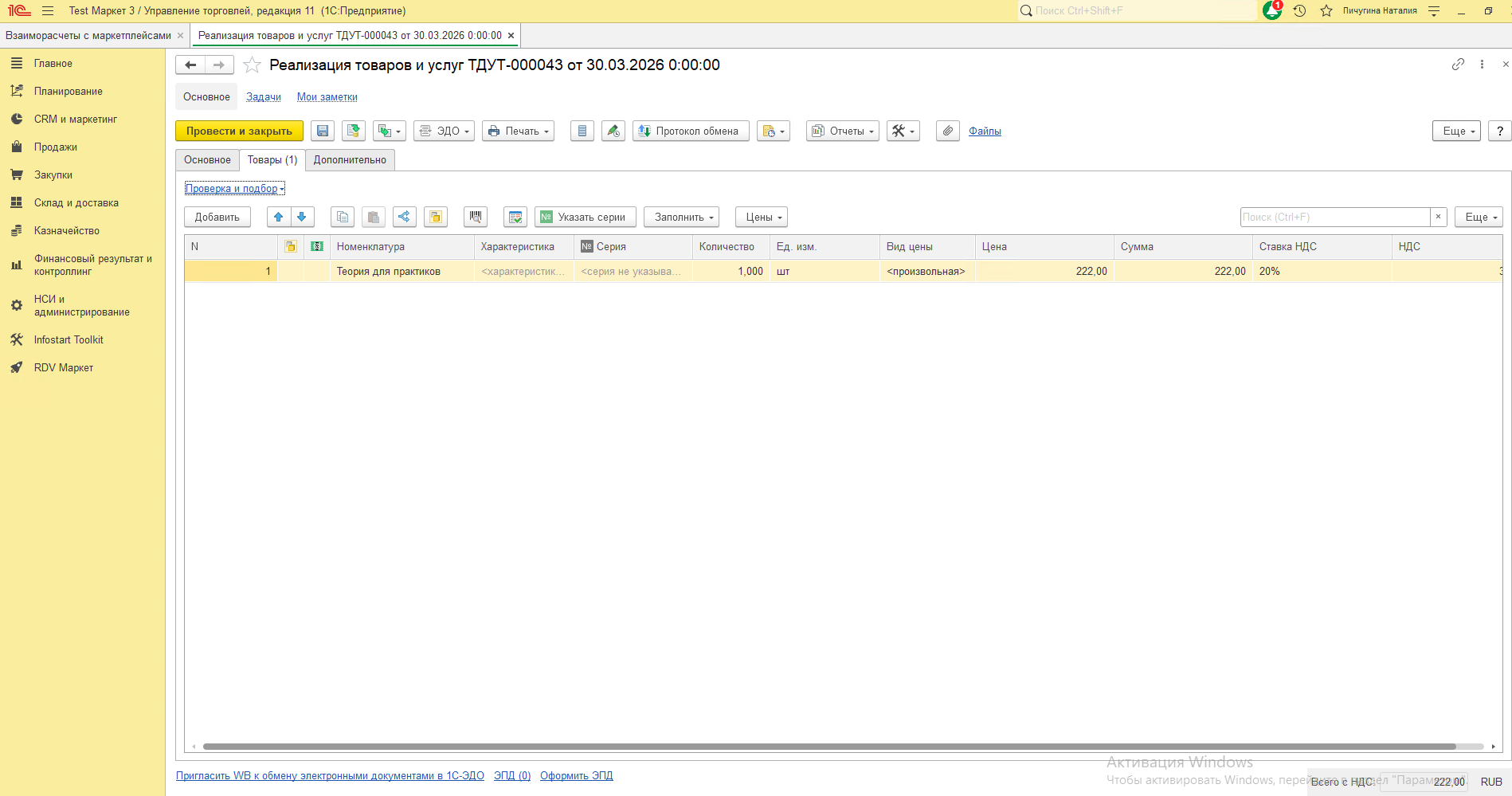Image resolution: width=1512 pixels, height=796 pixels.
Task: Click the post document icon next to save
Action: [x=354, y=131]
